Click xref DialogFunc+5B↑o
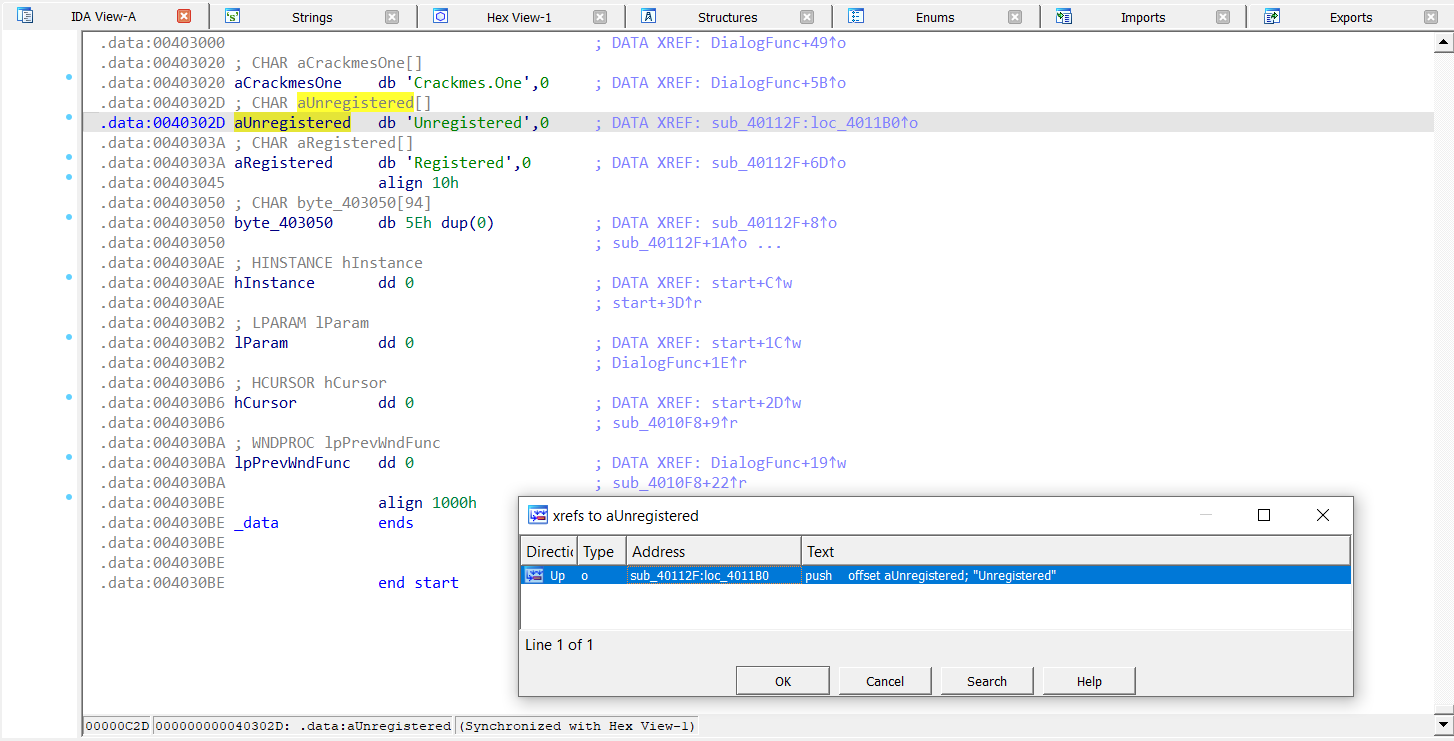Image resolution: width=1454 pixels, height=741 pixels. point(779,83)
